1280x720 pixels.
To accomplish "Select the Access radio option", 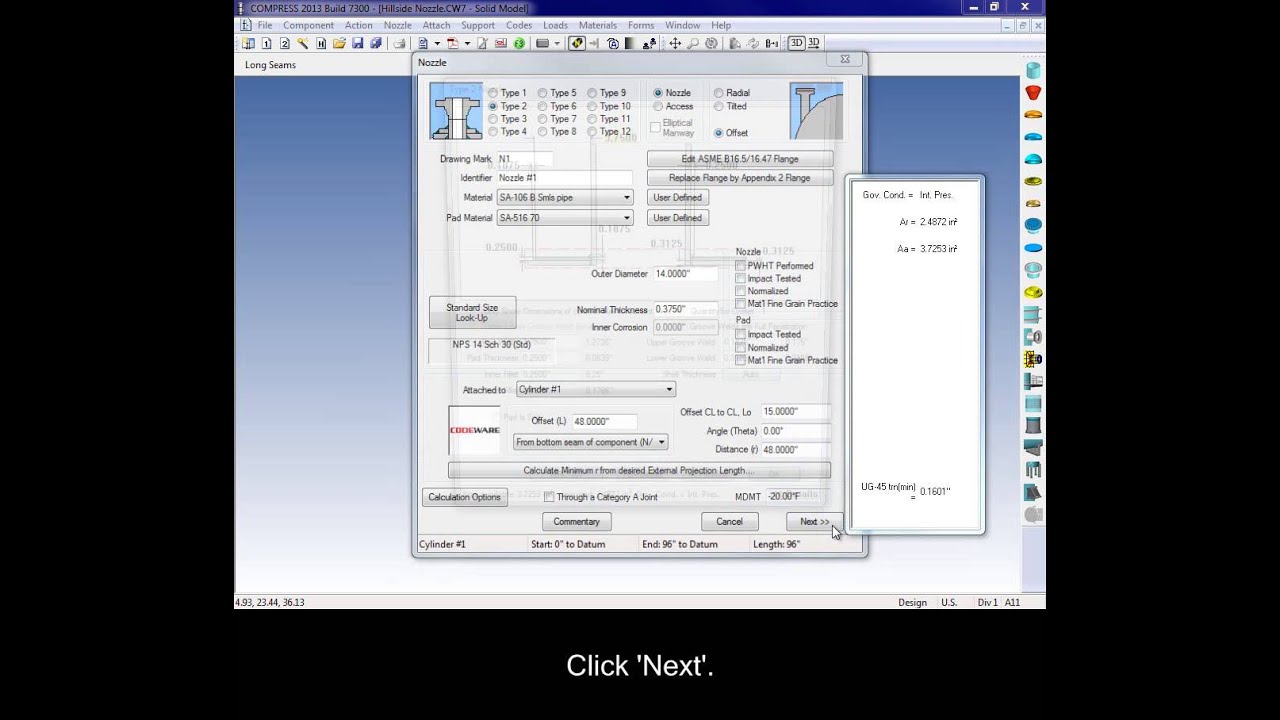I will click(658, 106).
